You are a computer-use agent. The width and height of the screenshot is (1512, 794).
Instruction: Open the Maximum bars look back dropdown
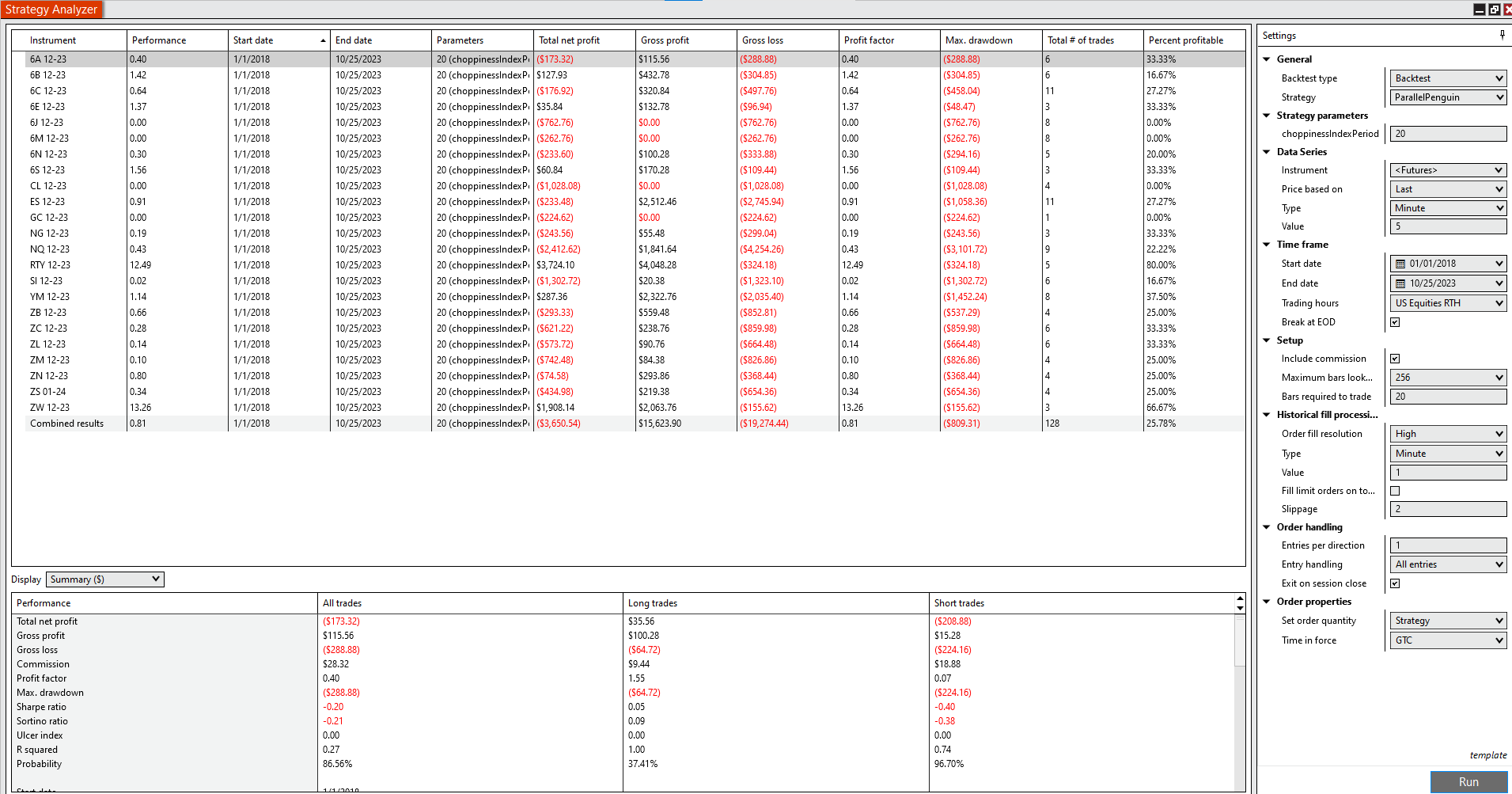1448,378
